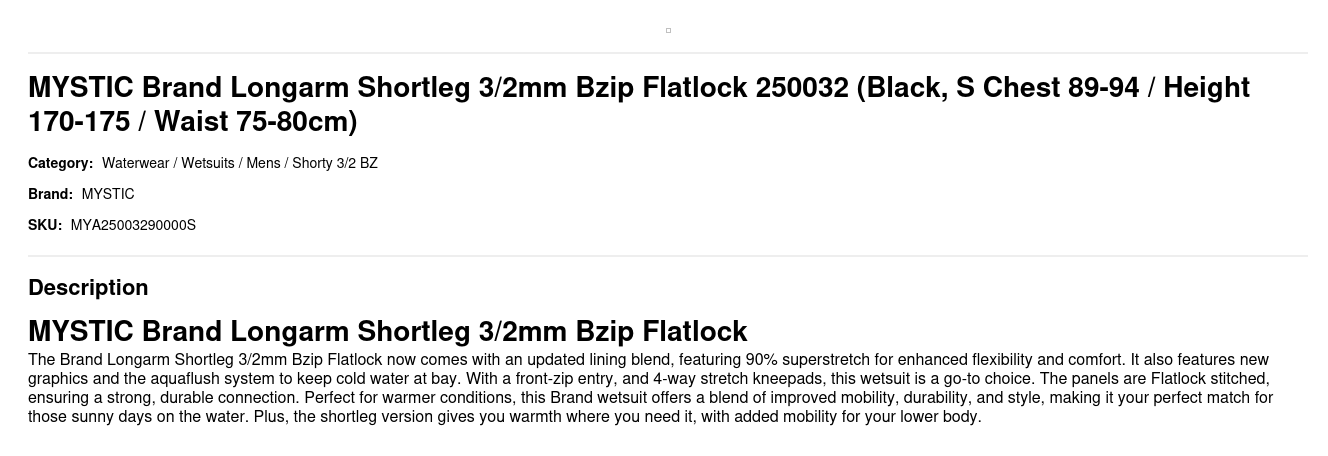The width and height of the screenshot is (1328, 456).
Task: Click the first slash separator after Waterwear
Action: coord(175,163)
